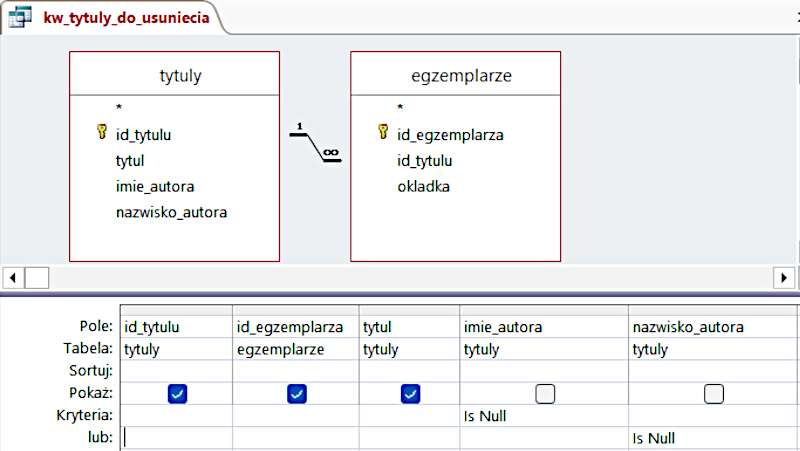Click the asterisk field in the egzemplarze table
The image size is (800, 451).
[x=400, y=107]
